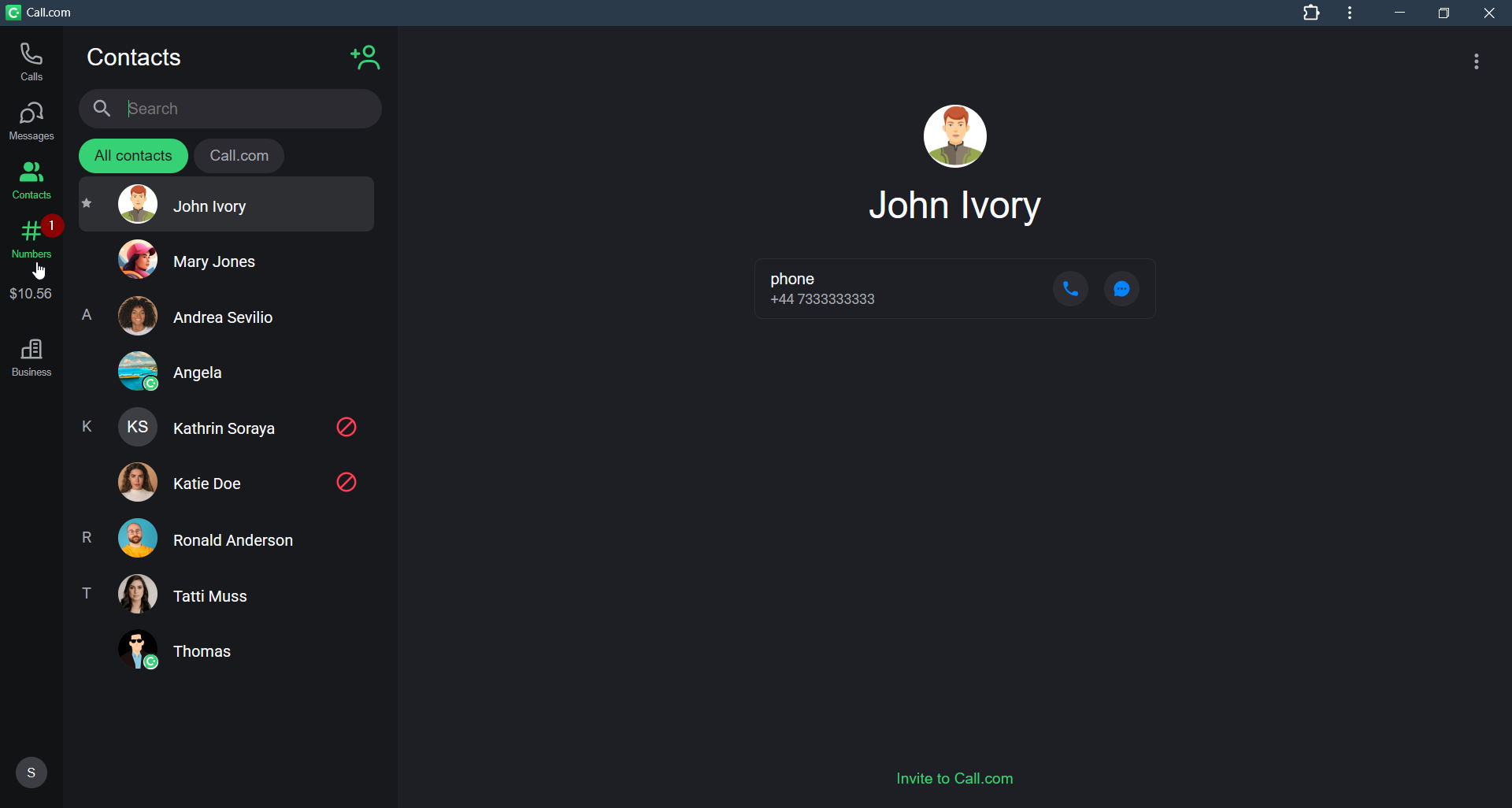The height and width of the screenshot is (808, 1512).
Task: Click the search magnifier icon
Action: 102,109
